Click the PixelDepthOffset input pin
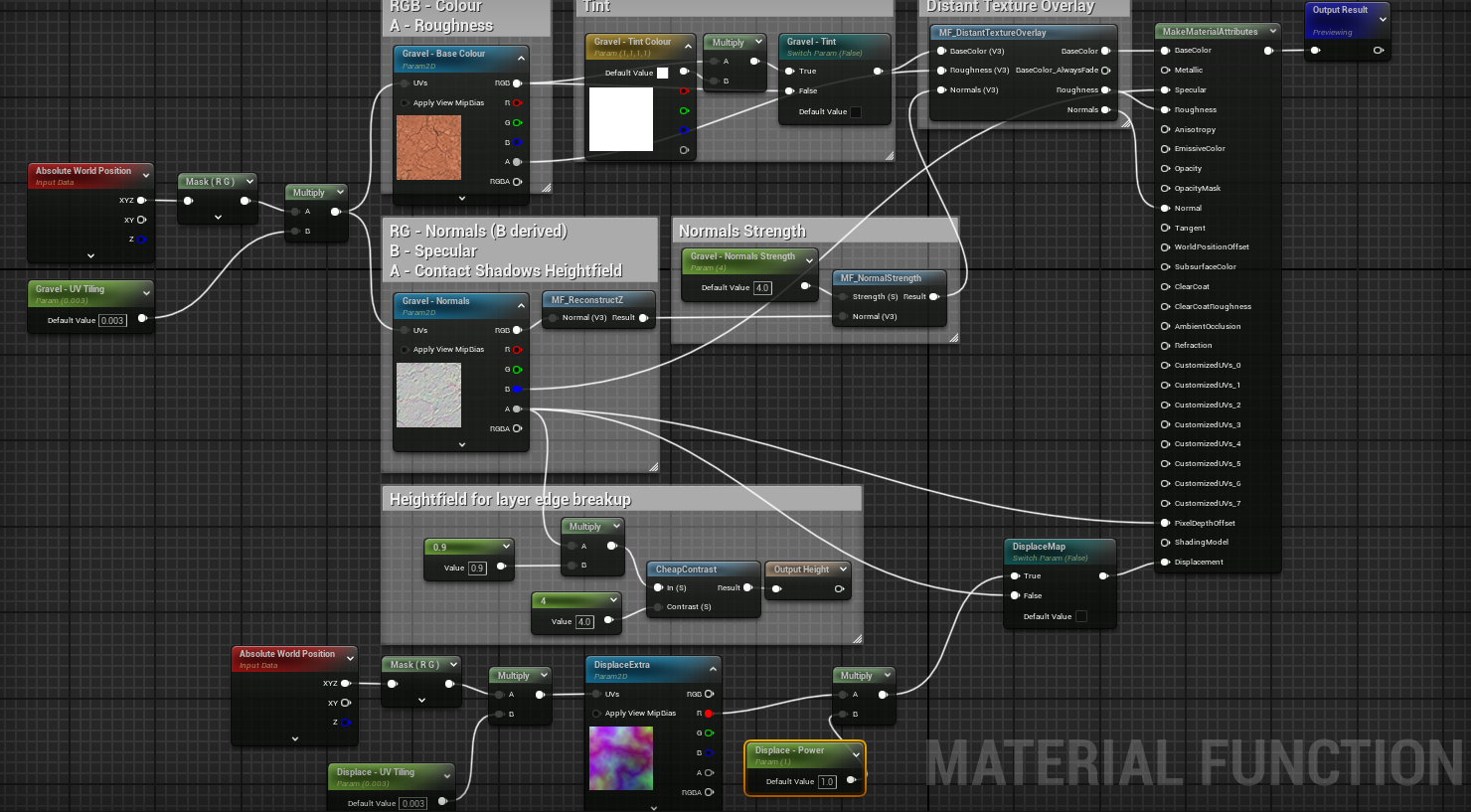 point(1165,523)
